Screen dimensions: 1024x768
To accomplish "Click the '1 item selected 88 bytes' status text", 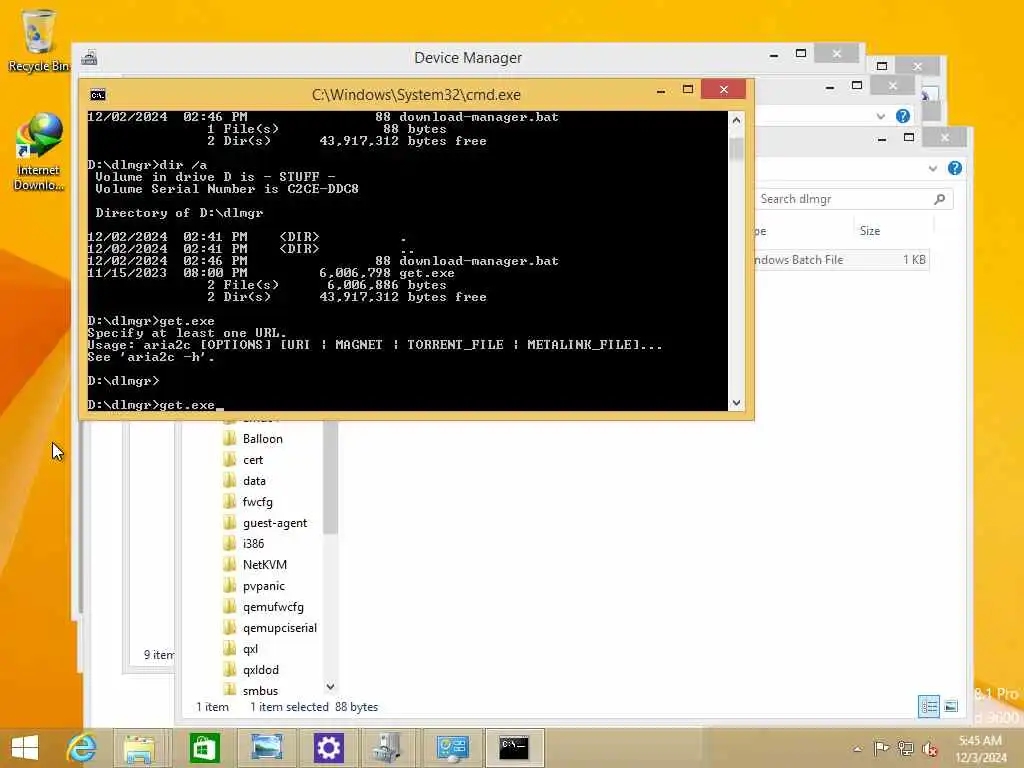I will click(314, 707).
